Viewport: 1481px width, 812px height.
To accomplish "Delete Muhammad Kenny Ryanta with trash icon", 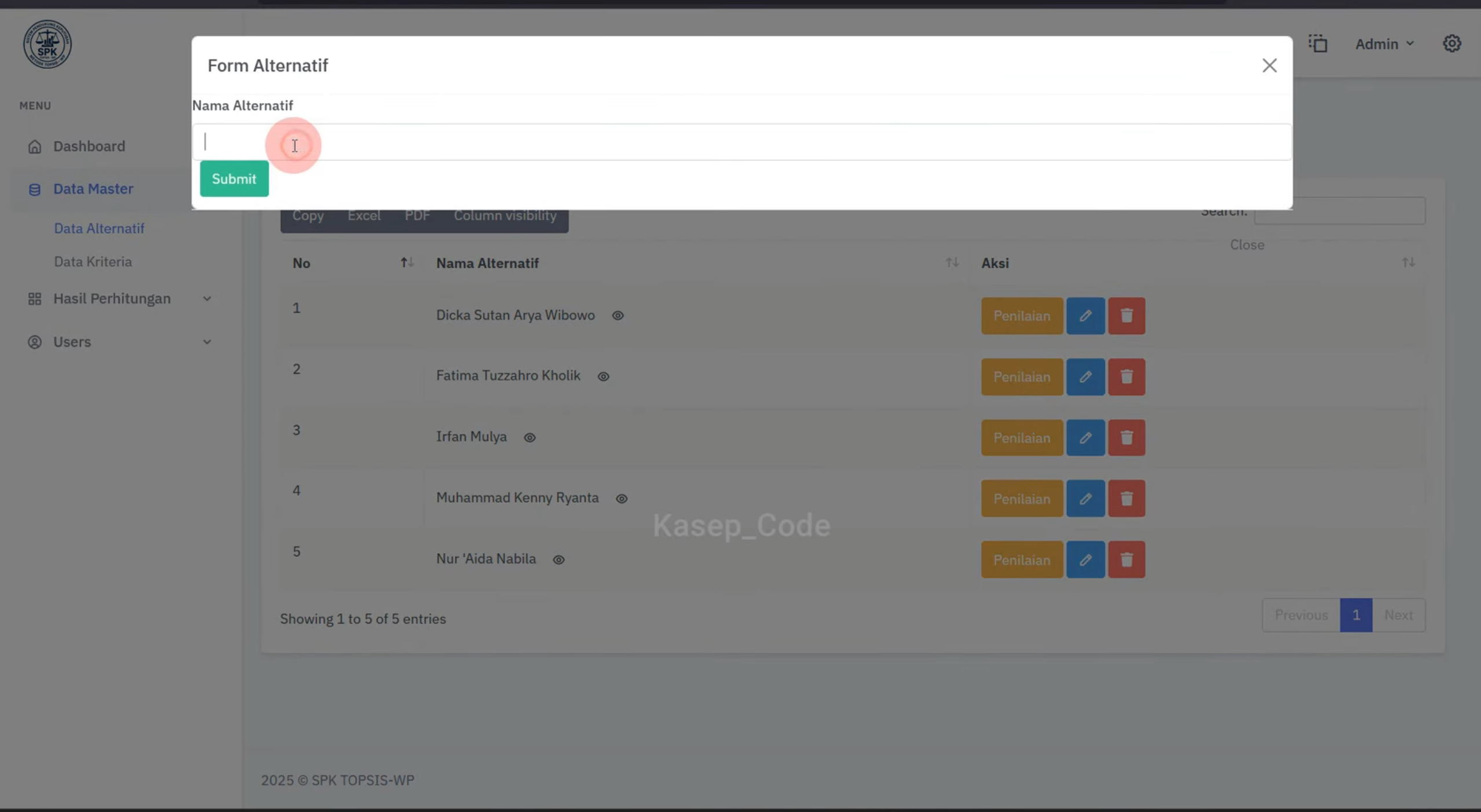I will tap(1127, 499).
